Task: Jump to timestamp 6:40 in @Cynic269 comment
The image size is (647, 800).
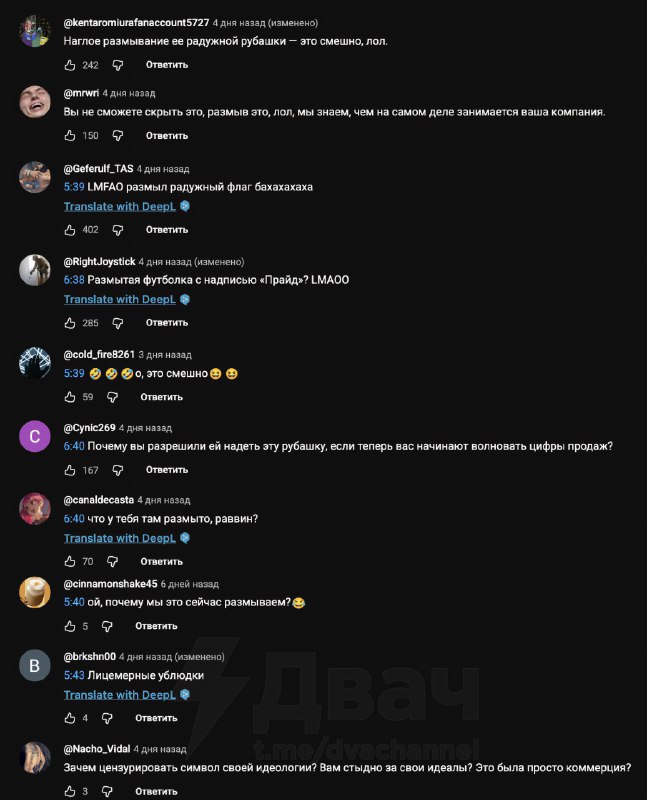Action: (x=74, y=446)
